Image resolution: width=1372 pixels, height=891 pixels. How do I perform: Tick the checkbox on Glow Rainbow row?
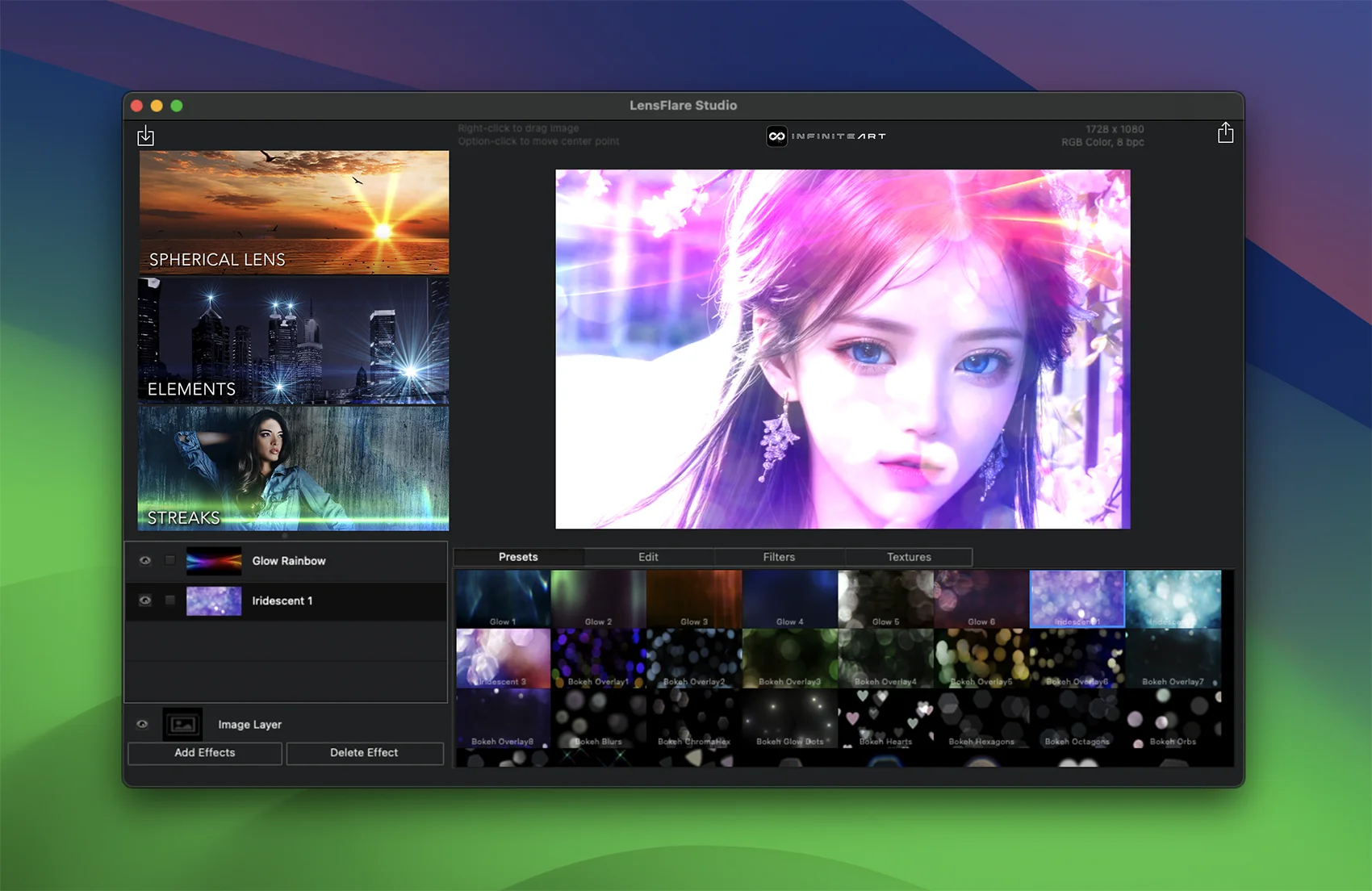tap(169, 560)
